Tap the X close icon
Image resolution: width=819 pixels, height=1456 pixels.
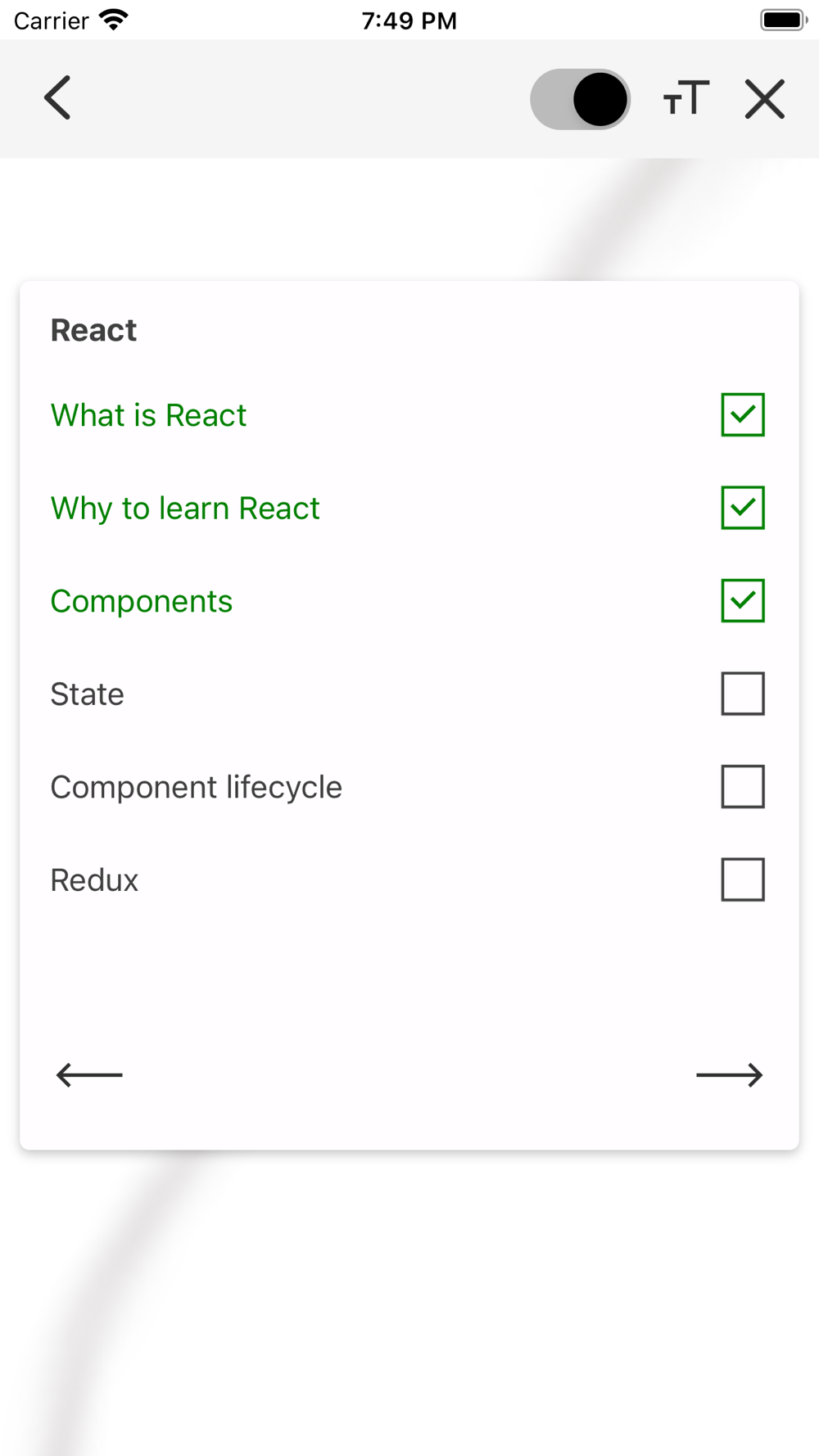coord(765,99)
